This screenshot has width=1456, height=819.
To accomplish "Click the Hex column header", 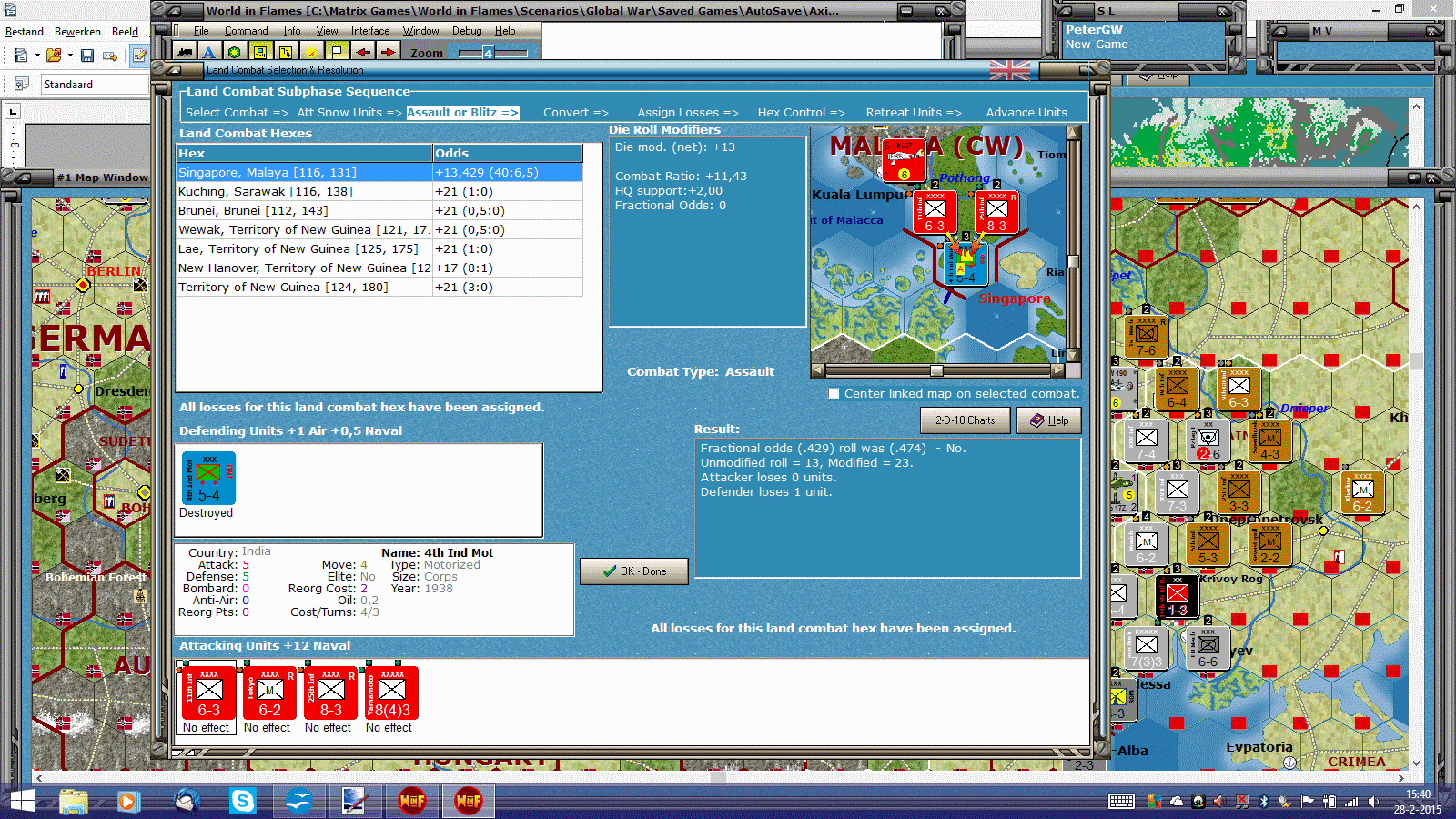I will coord(305,154).
